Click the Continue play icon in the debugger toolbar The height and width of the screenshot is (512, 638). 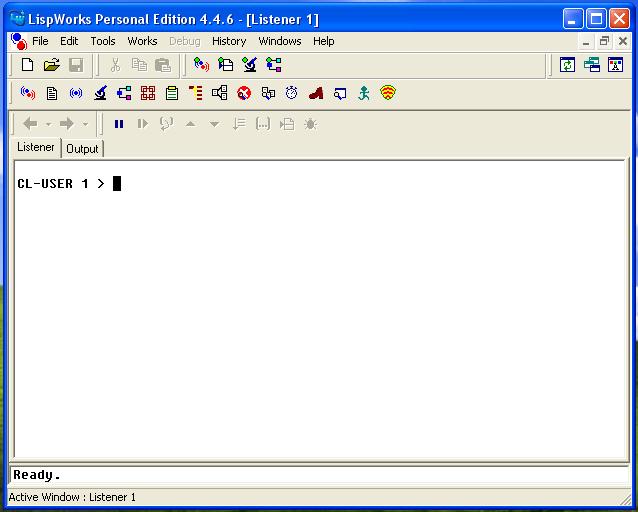(142, 124)
